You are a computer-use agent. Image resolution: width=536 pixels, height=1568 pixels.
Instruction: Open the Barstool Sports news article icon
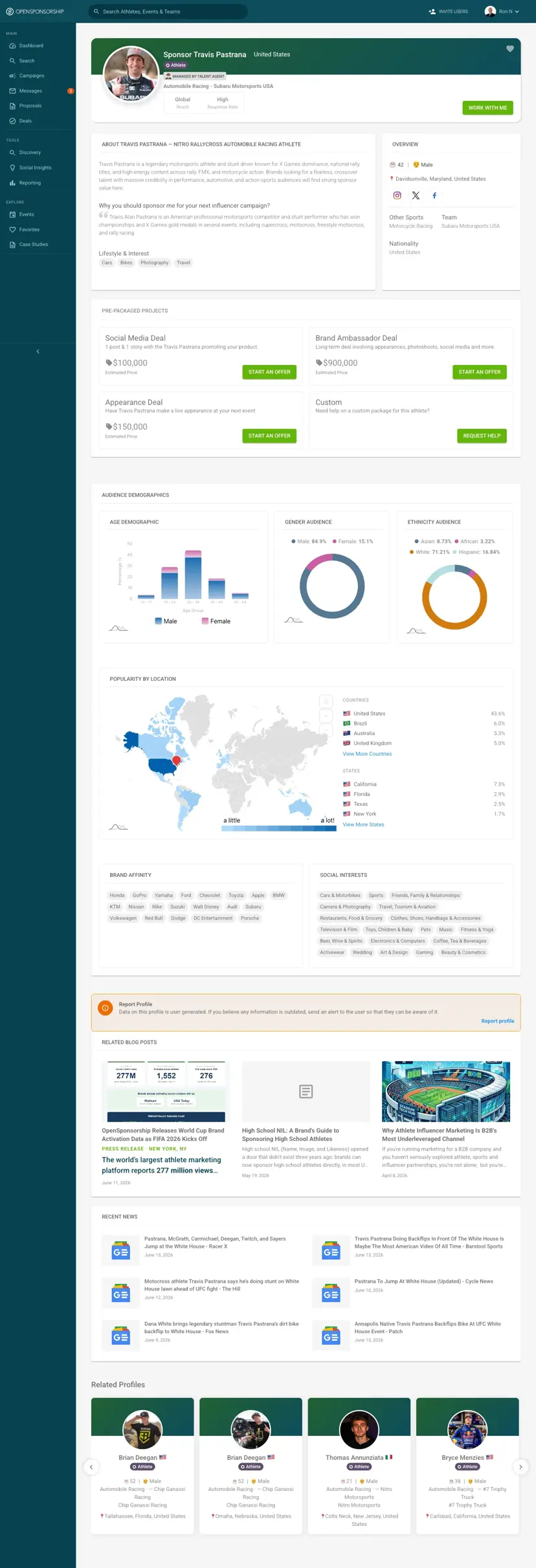coord(331,1252)
